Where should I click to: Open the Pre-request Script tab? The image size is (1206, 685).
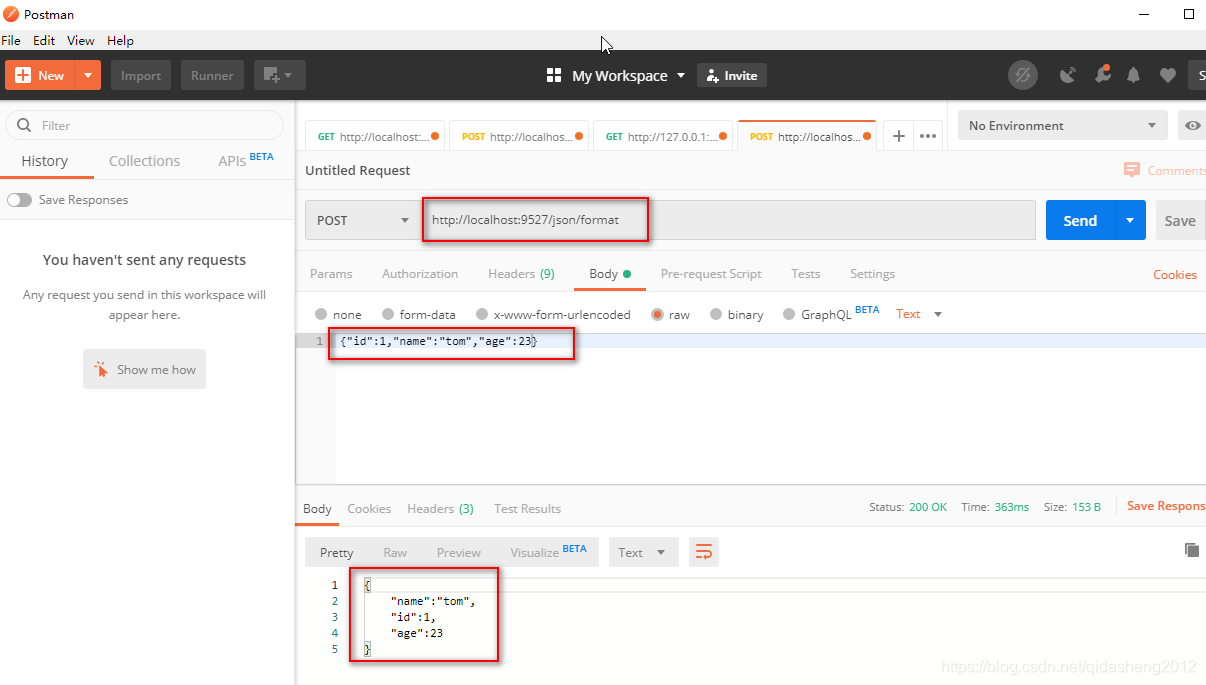(711, 274)
